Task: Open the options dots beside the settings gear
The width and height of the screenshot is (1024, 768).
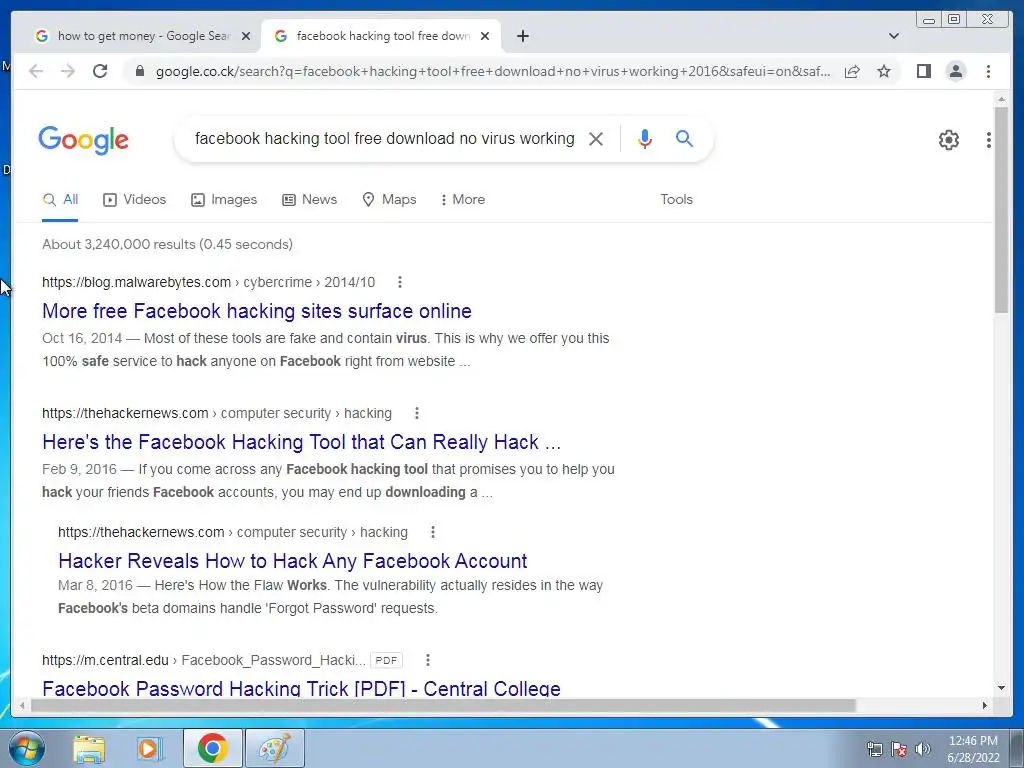Action: 989,140
